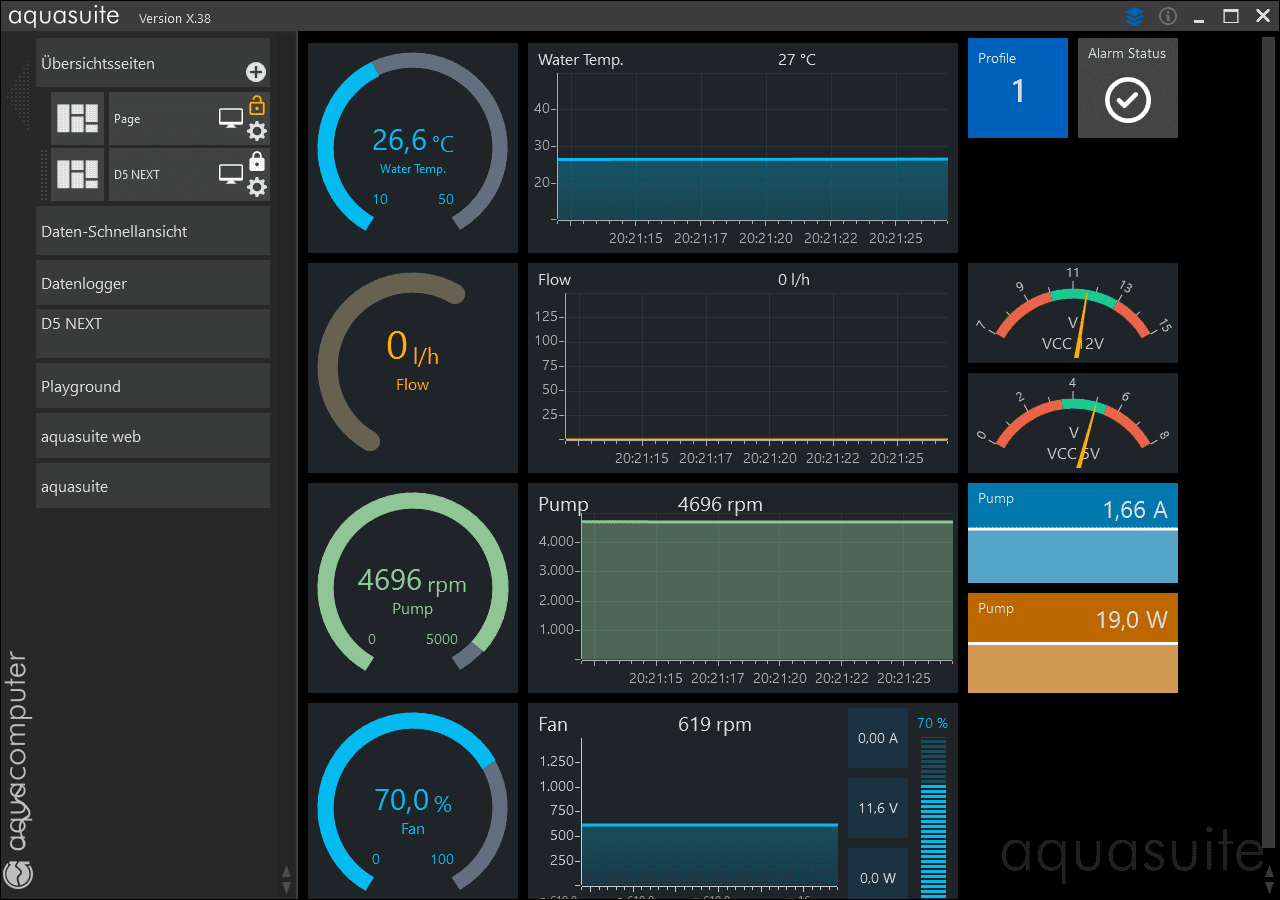1280x900 pixels.
Task: Open the D5 NEXT overview layout thumbnail
Action: click(77, 175)
